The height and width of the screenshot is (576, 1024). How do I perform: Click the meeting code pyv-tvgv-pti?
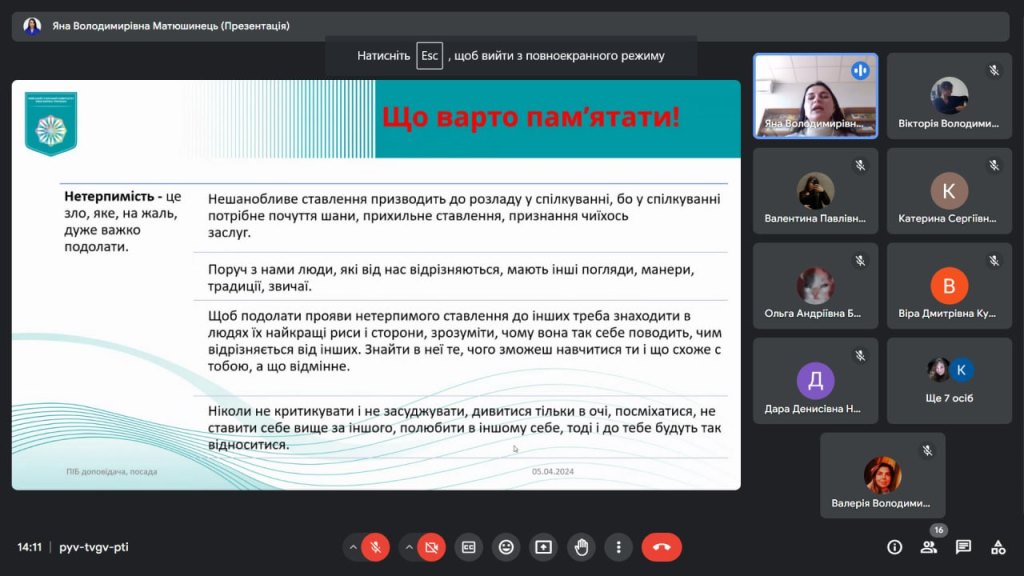coord(93,547)
